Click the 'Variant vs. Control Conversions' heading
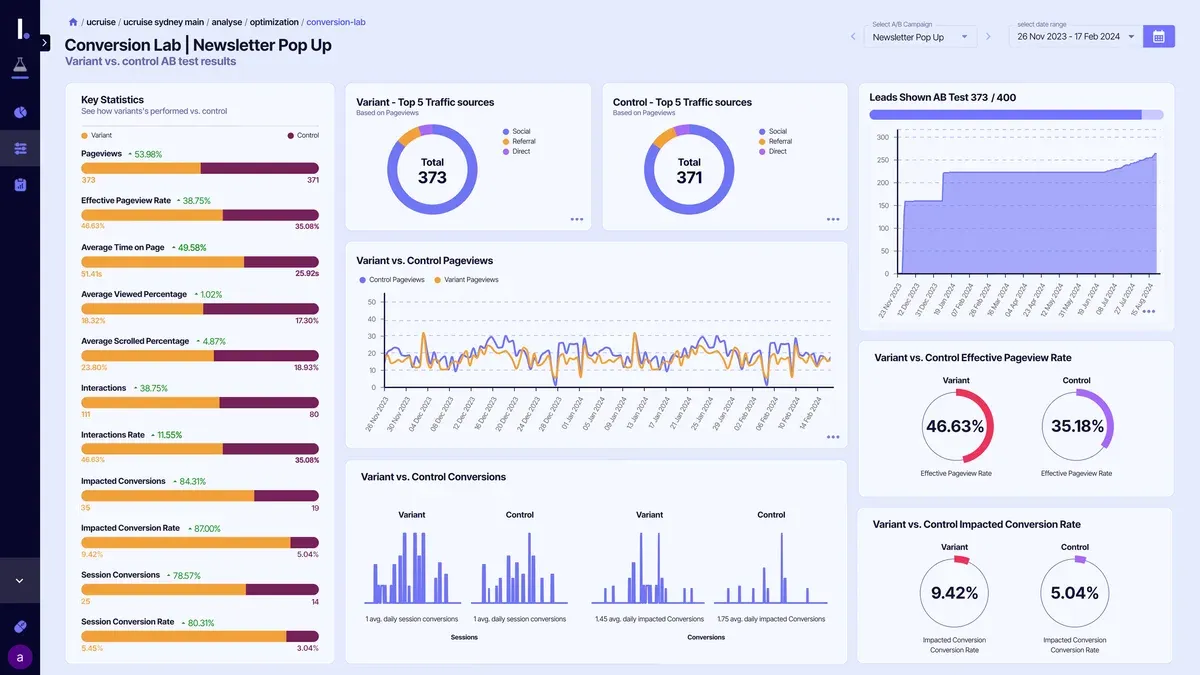Image resolution: width=1200 pixels, height=675 pixels. tap(433, 477)
